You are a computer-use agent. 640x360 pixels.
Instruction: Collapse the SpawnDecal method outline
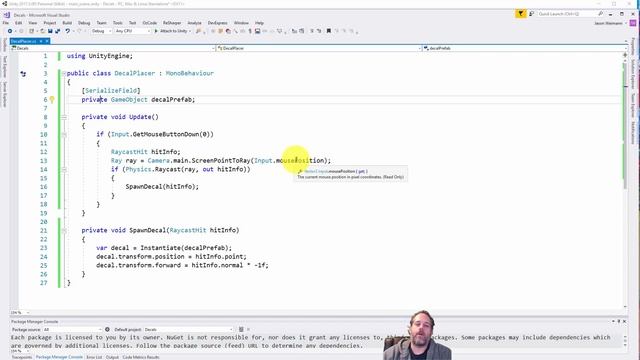pyautogui.click(x=64, y=231)
